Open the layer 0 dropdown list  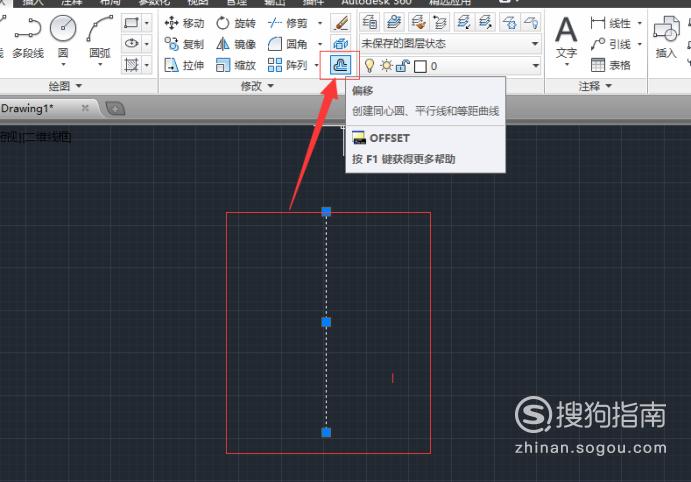coord(535,66)
